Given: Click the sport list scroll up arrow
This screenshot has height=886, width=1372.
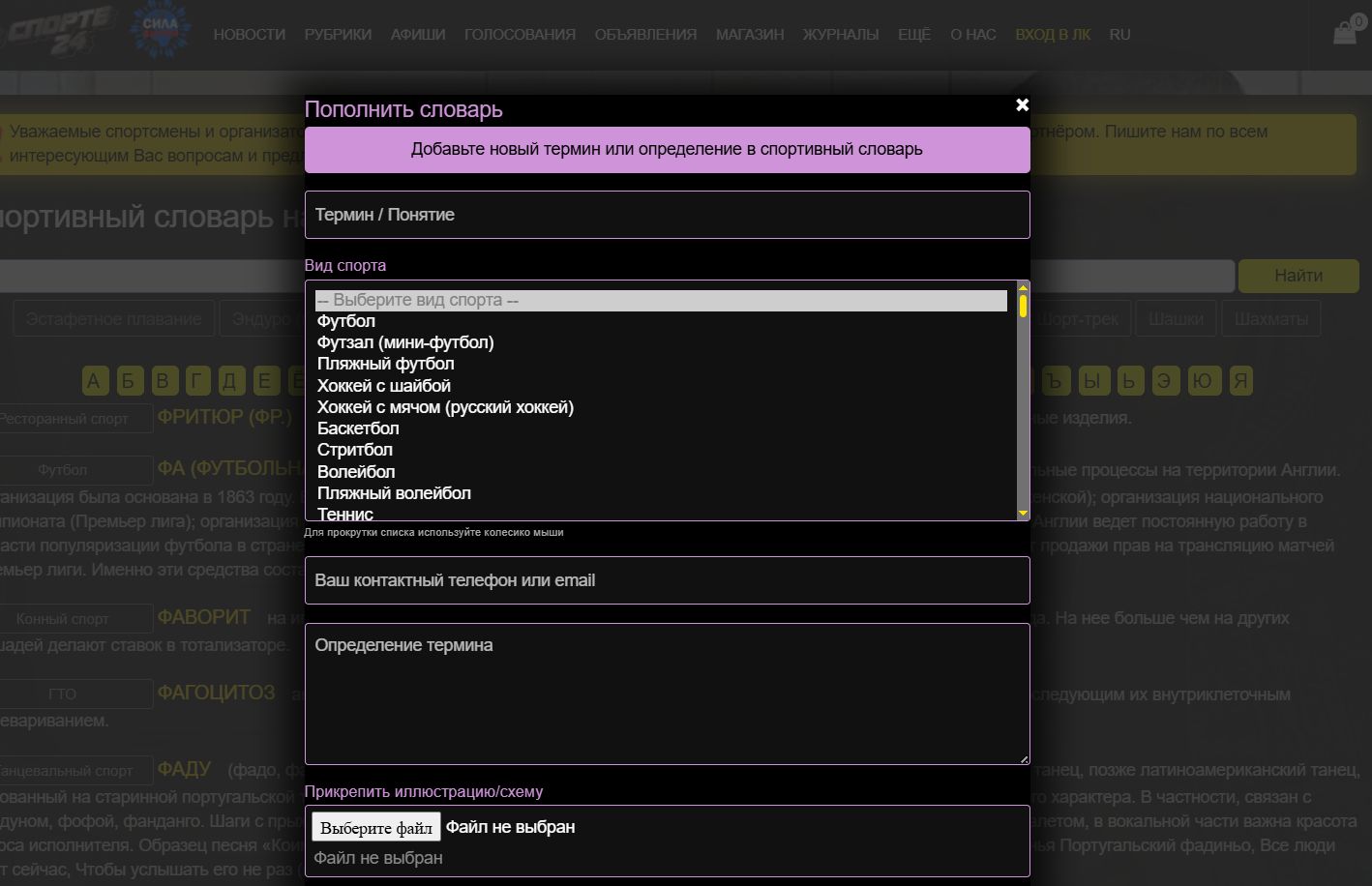Looking at the screenshot, I should click(1023, 287).
